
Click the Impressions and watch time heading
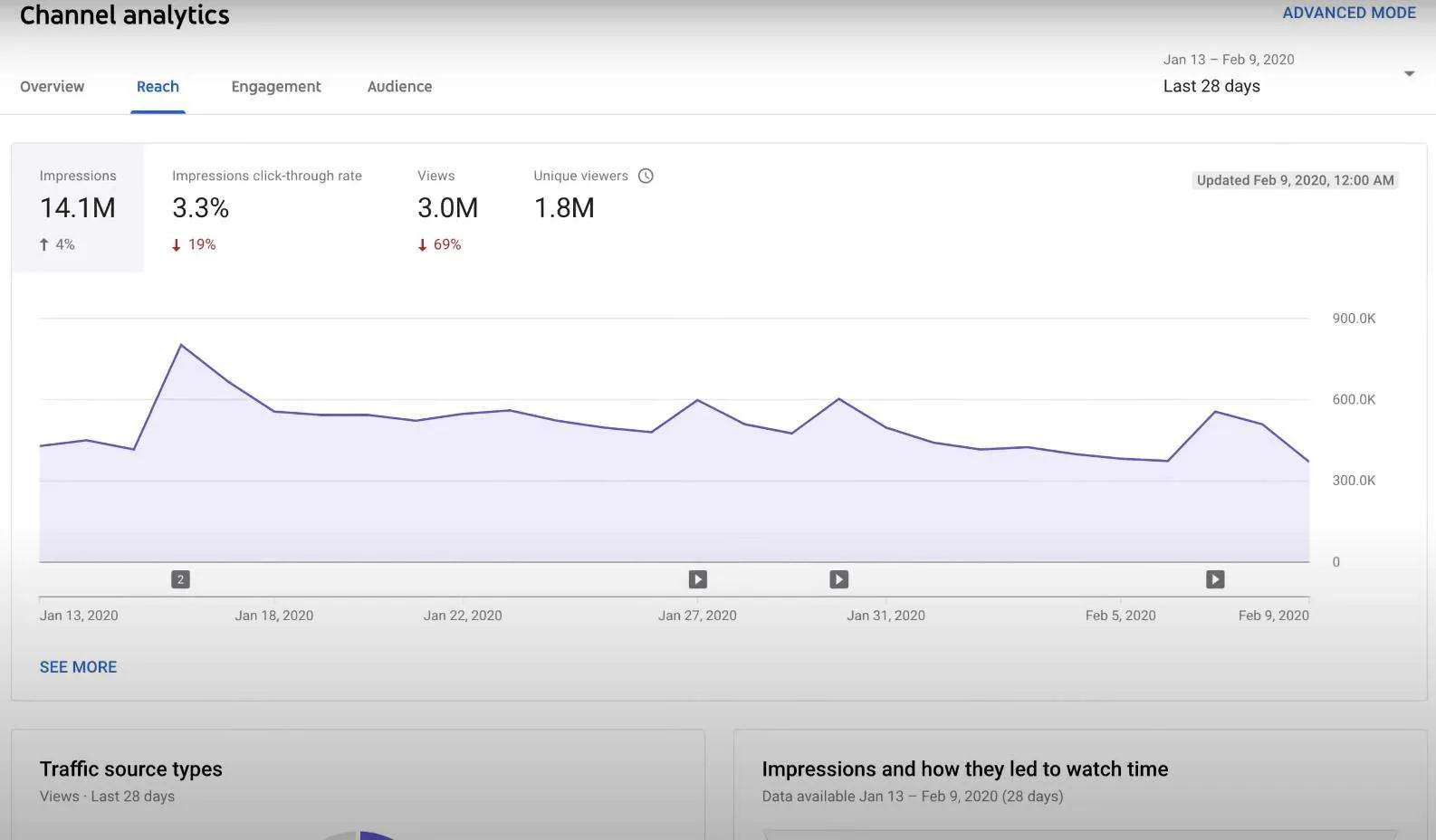965,768
